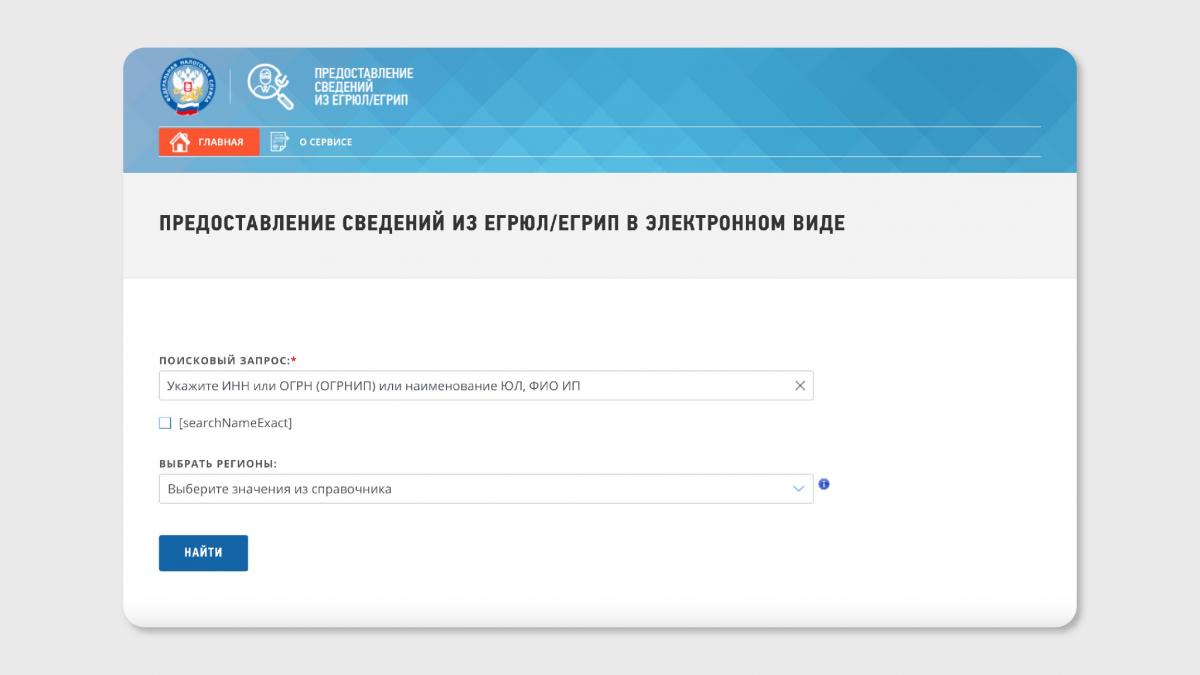This screenshot has width=1200, height=675.
Task: Tick the [searchNameExact] checkbox
Action: (x=165, y=423)
